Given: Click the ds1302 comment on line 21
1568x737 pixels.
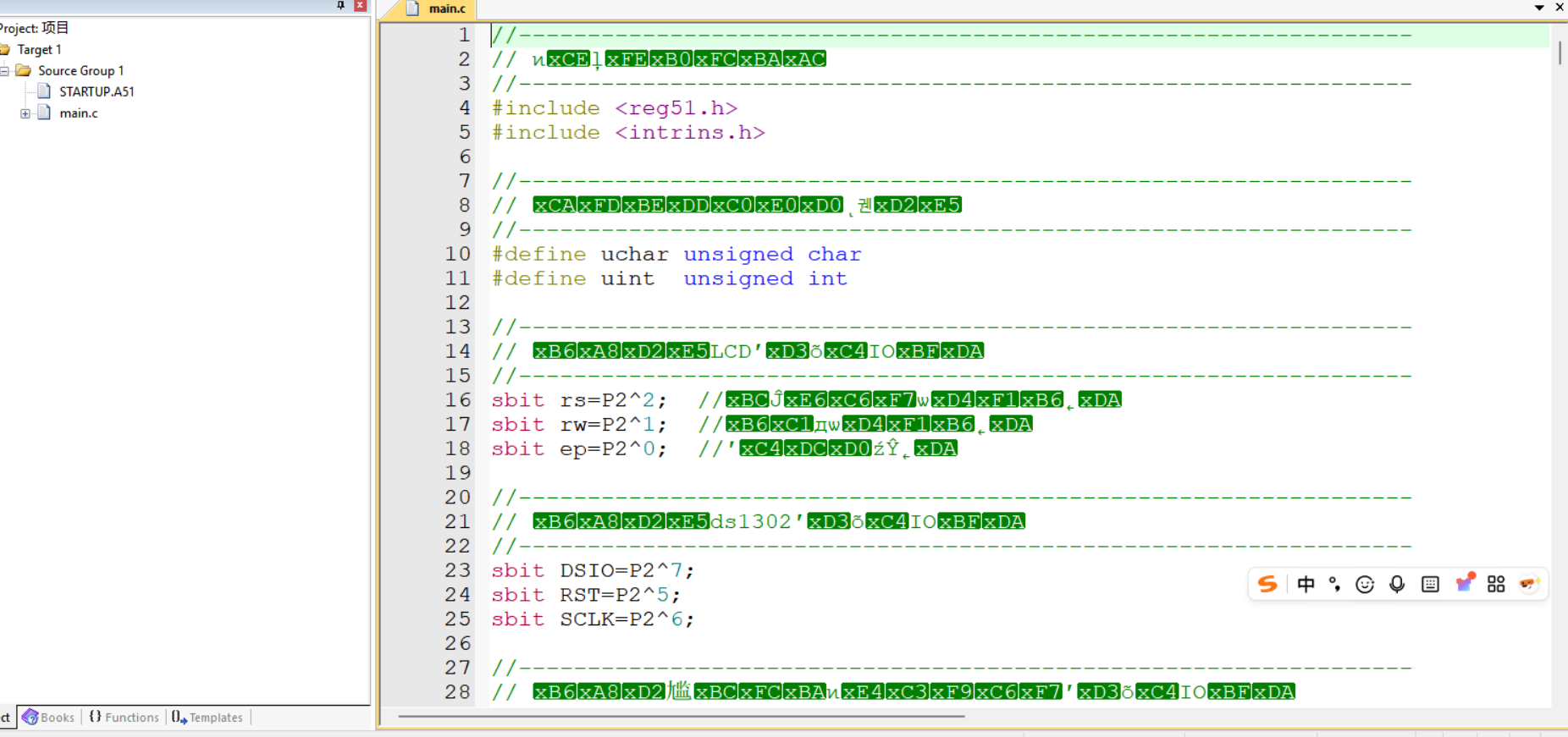Looking at the screenshot, I should 759,522.
